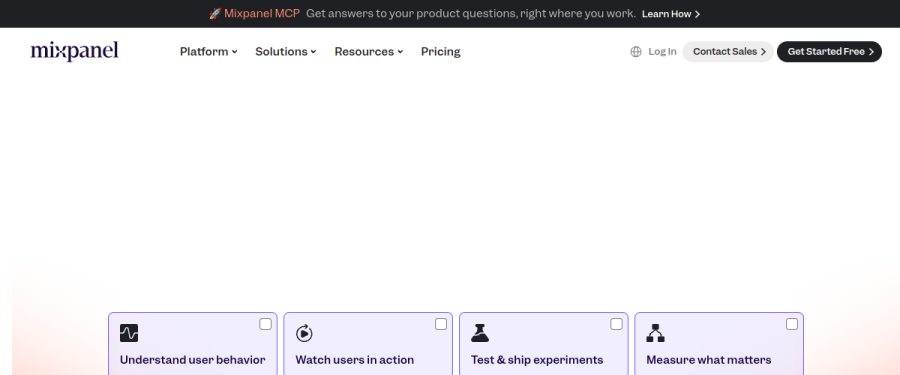Click the banner text about product questions
900x375 pixels.
471,14
